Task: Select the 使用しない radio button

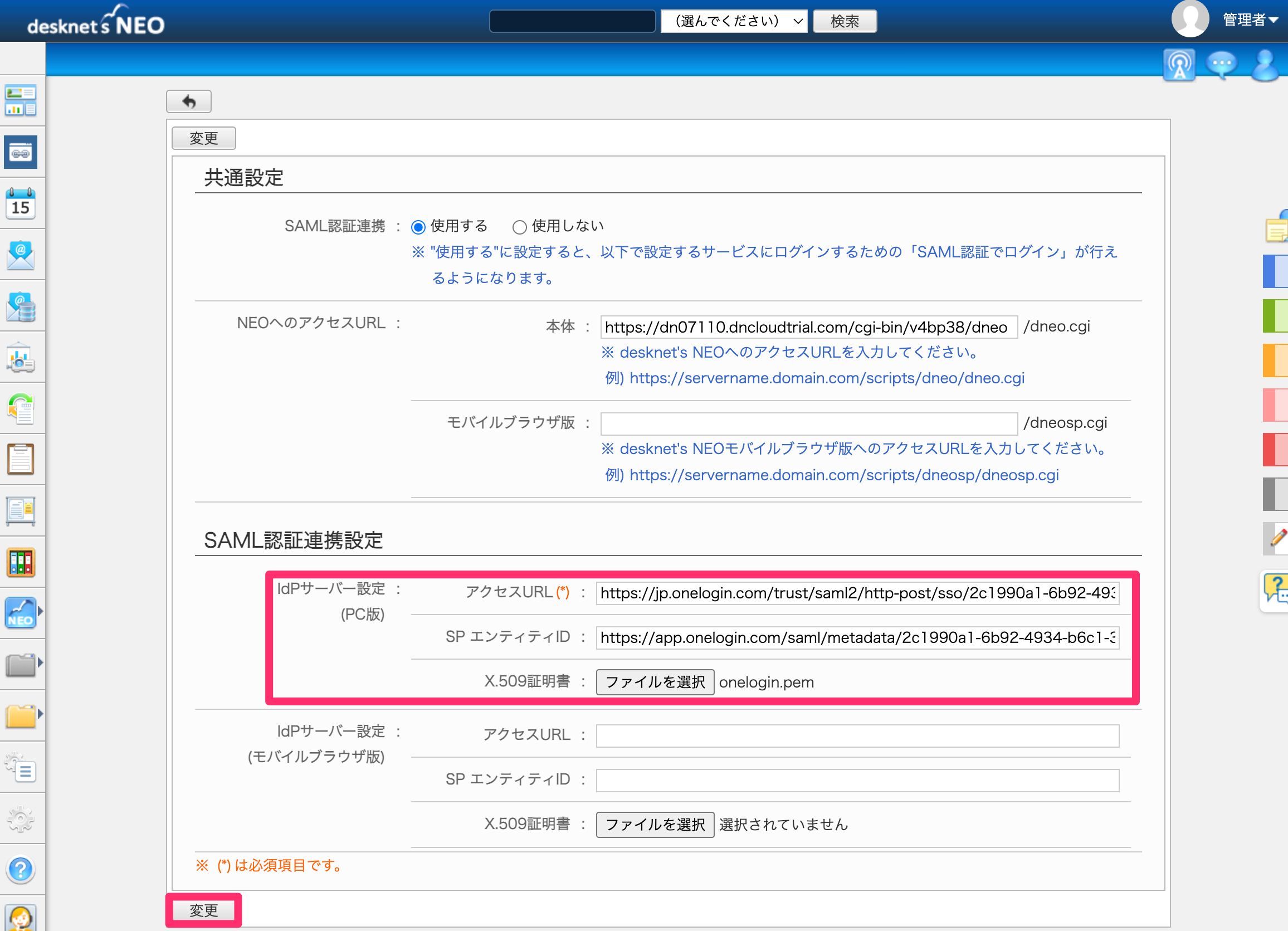Action: pos(519,227)
